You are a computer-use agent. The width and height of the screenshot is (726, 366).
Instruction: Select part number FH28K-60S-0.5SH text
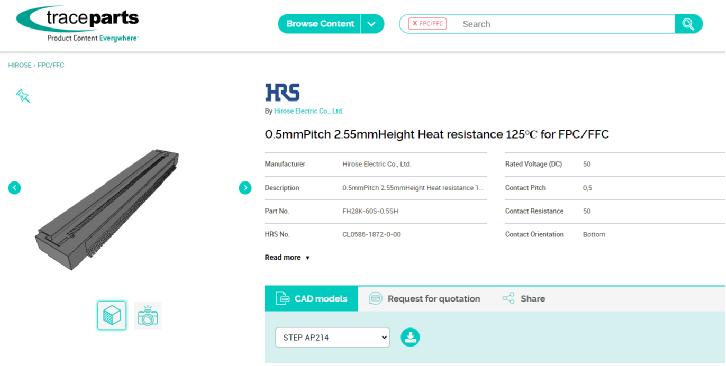click(x=370, y=211)
